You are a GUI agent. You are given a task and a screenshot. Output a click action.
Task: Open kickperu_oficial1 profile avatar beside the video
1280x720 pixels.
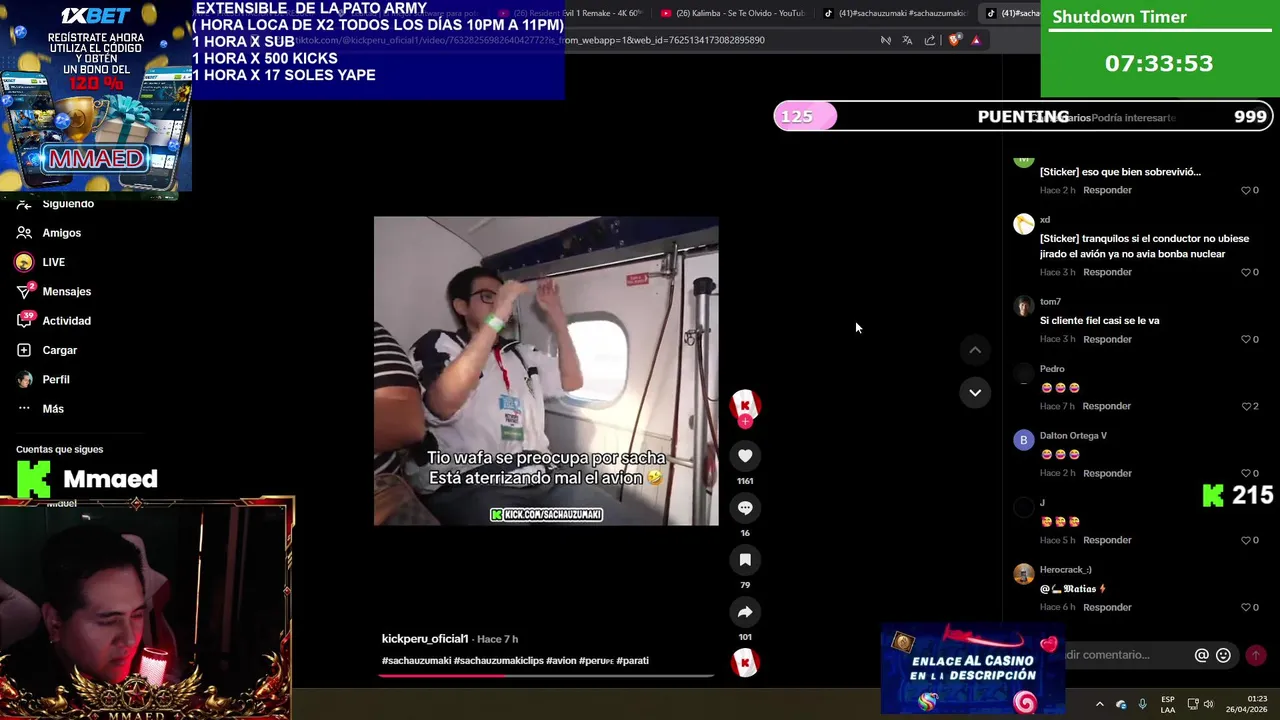pos(745,405)
